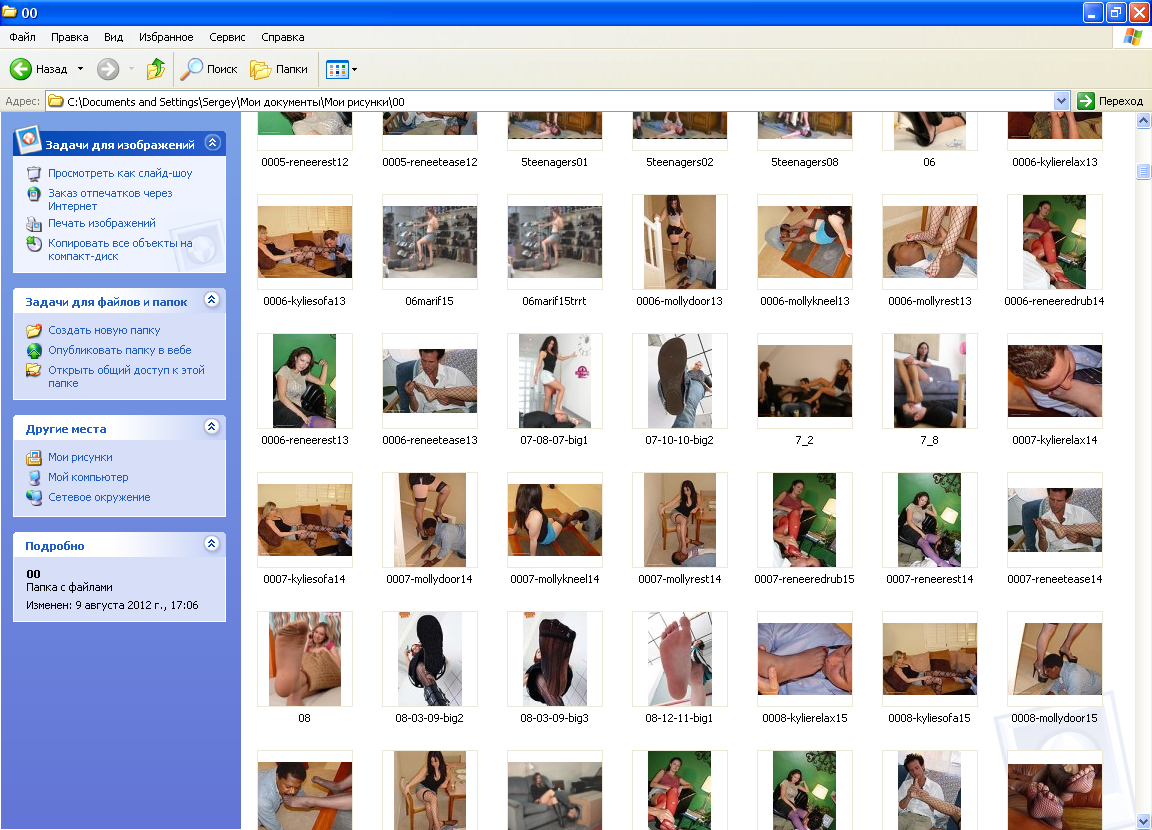Click the slideshow icon beside Просмотреть как слайд-шоу
Image resolution: width=1152 pixels, height=830 pixels.
pyautogui.click(x=34, y=173)
